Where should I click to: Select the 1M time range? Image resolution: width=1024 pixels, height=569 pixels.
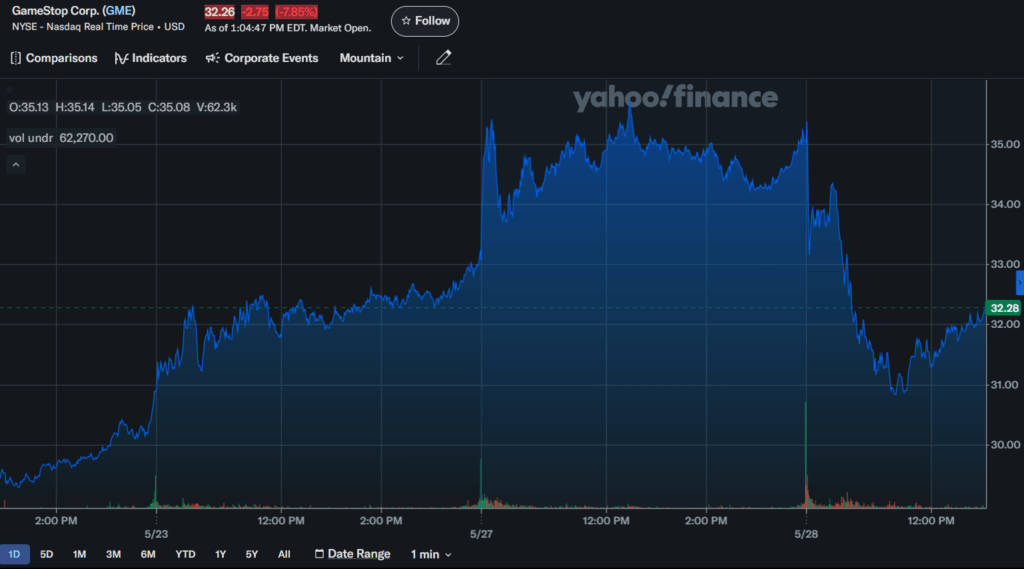click(79, 554)
